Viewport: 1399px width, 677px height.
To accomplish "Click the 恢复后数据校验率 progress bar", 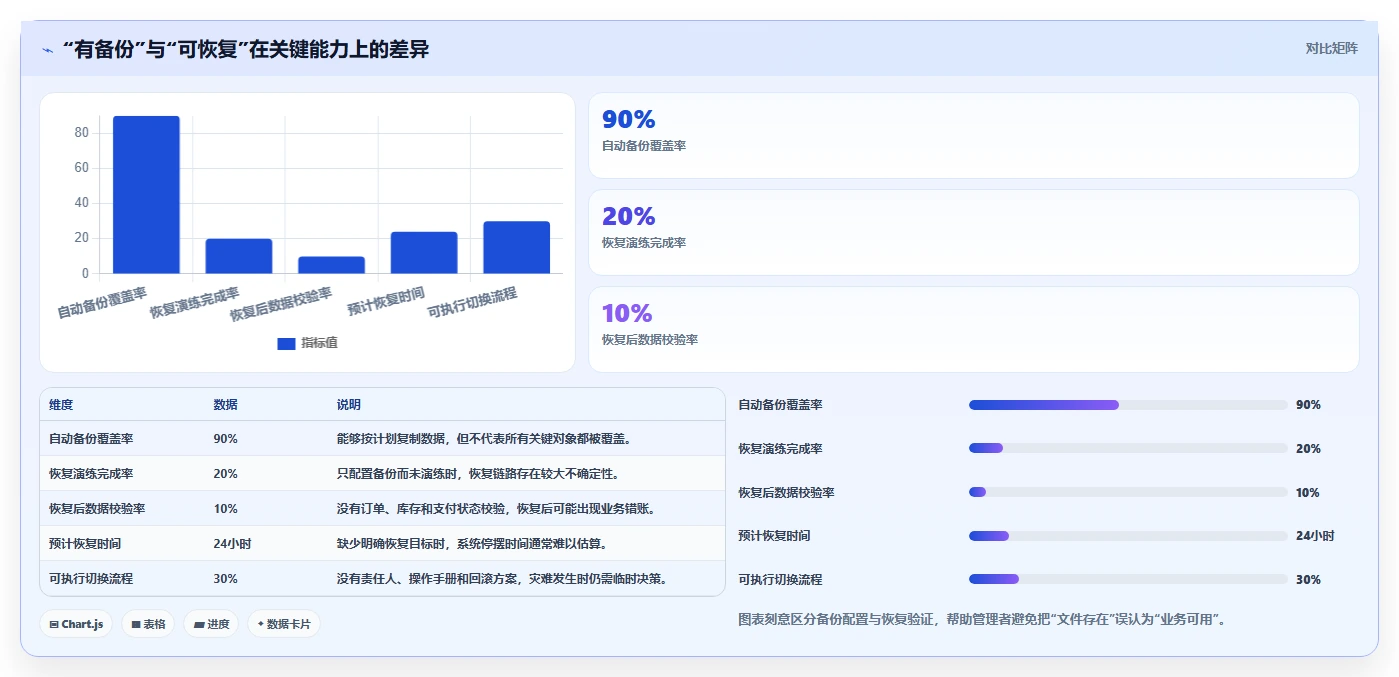I will coord(1128,492).
